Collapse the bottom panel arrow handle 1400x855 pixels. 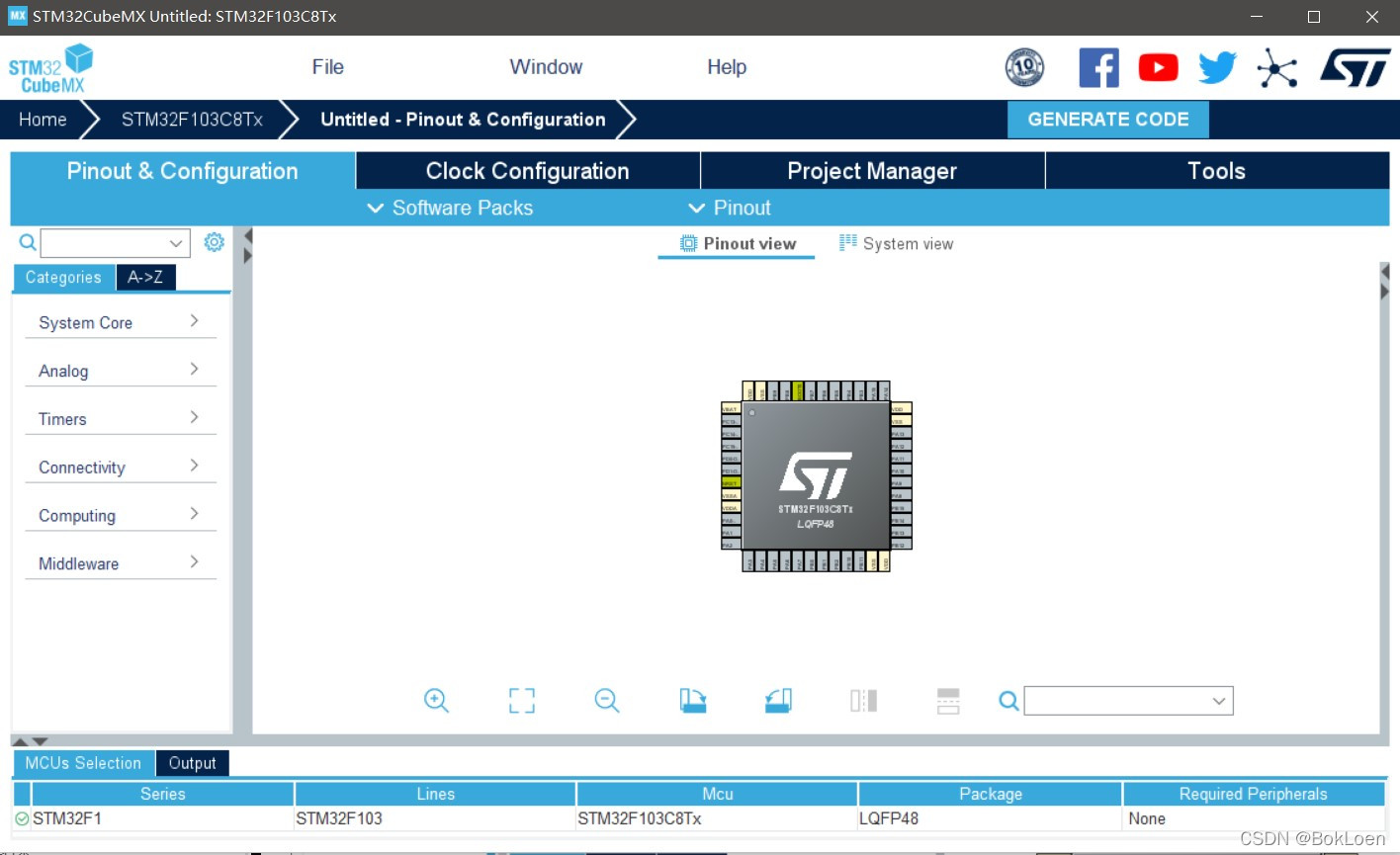point(40,740)
